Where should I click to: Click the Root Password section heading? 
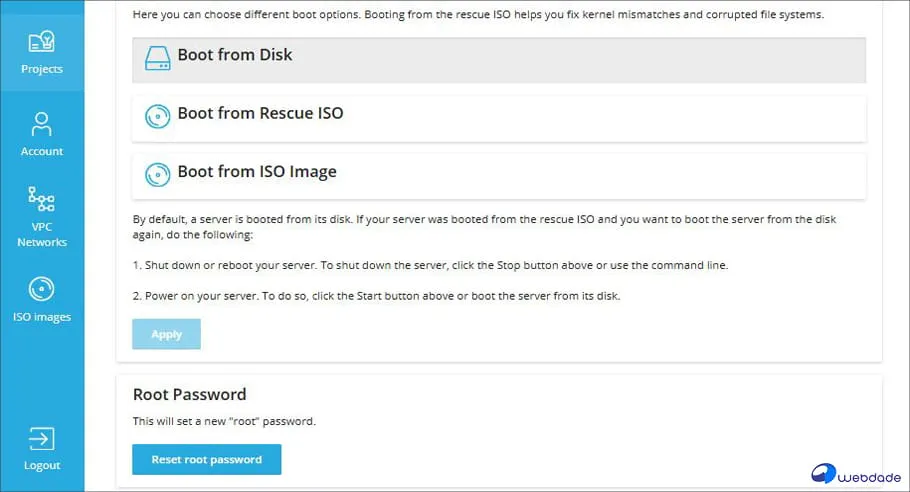pos(189,394)
